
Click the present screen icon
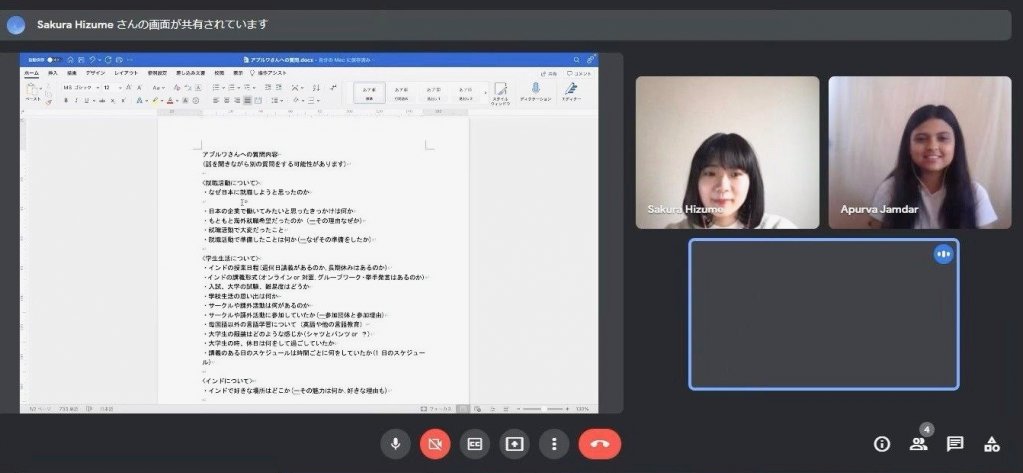point(514,444)
